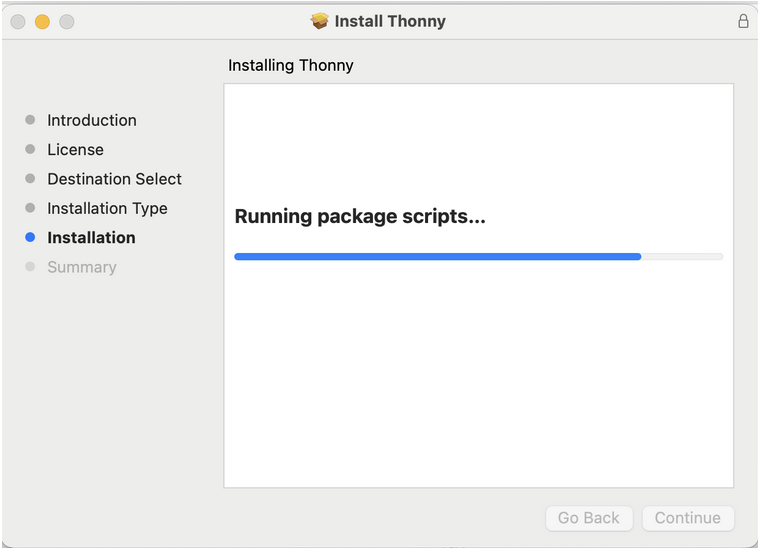Click the lock icon in title bar

click(x=743, y=21)
